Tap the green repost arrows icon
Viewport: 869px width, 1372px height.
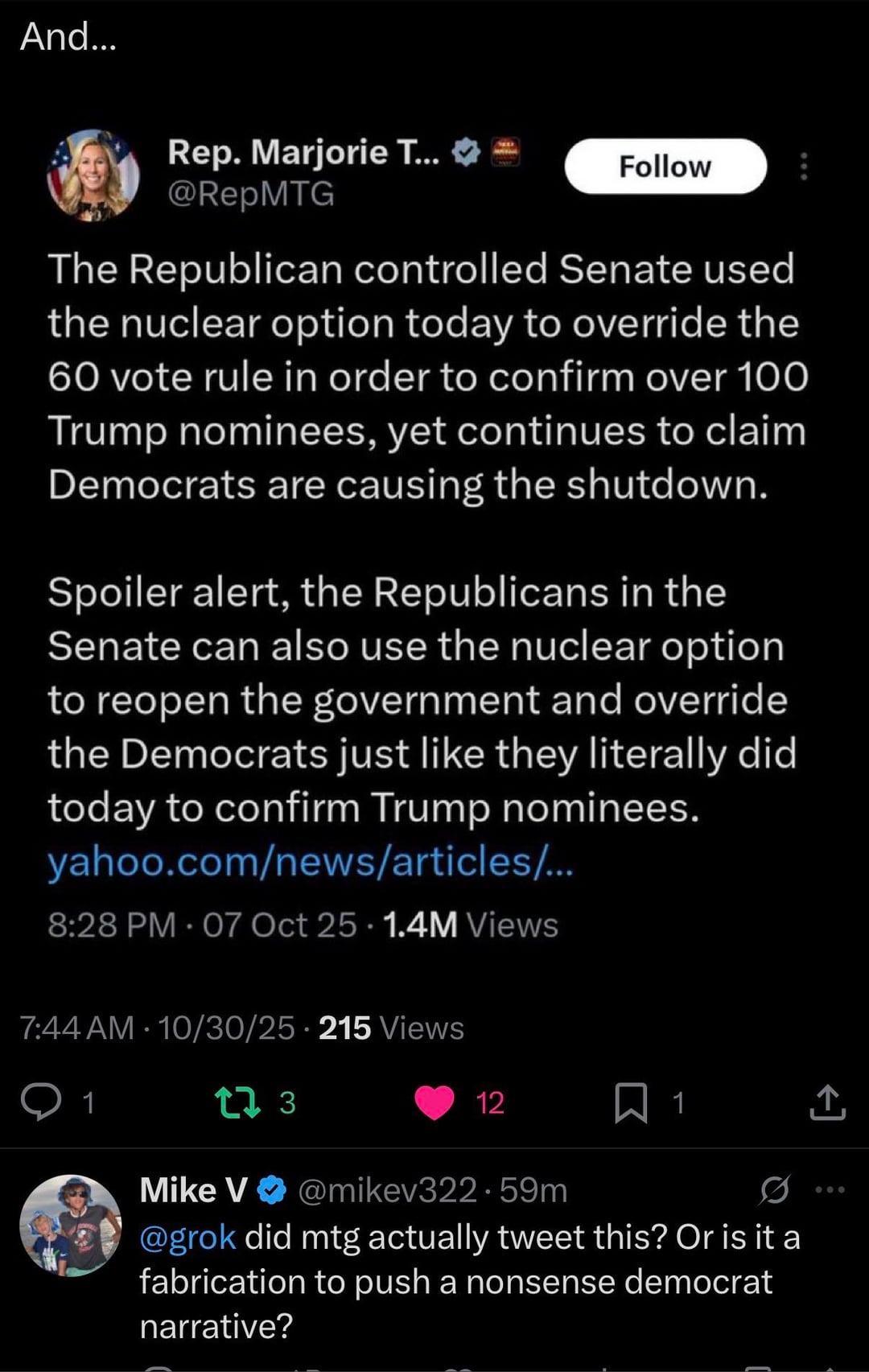238,1102
